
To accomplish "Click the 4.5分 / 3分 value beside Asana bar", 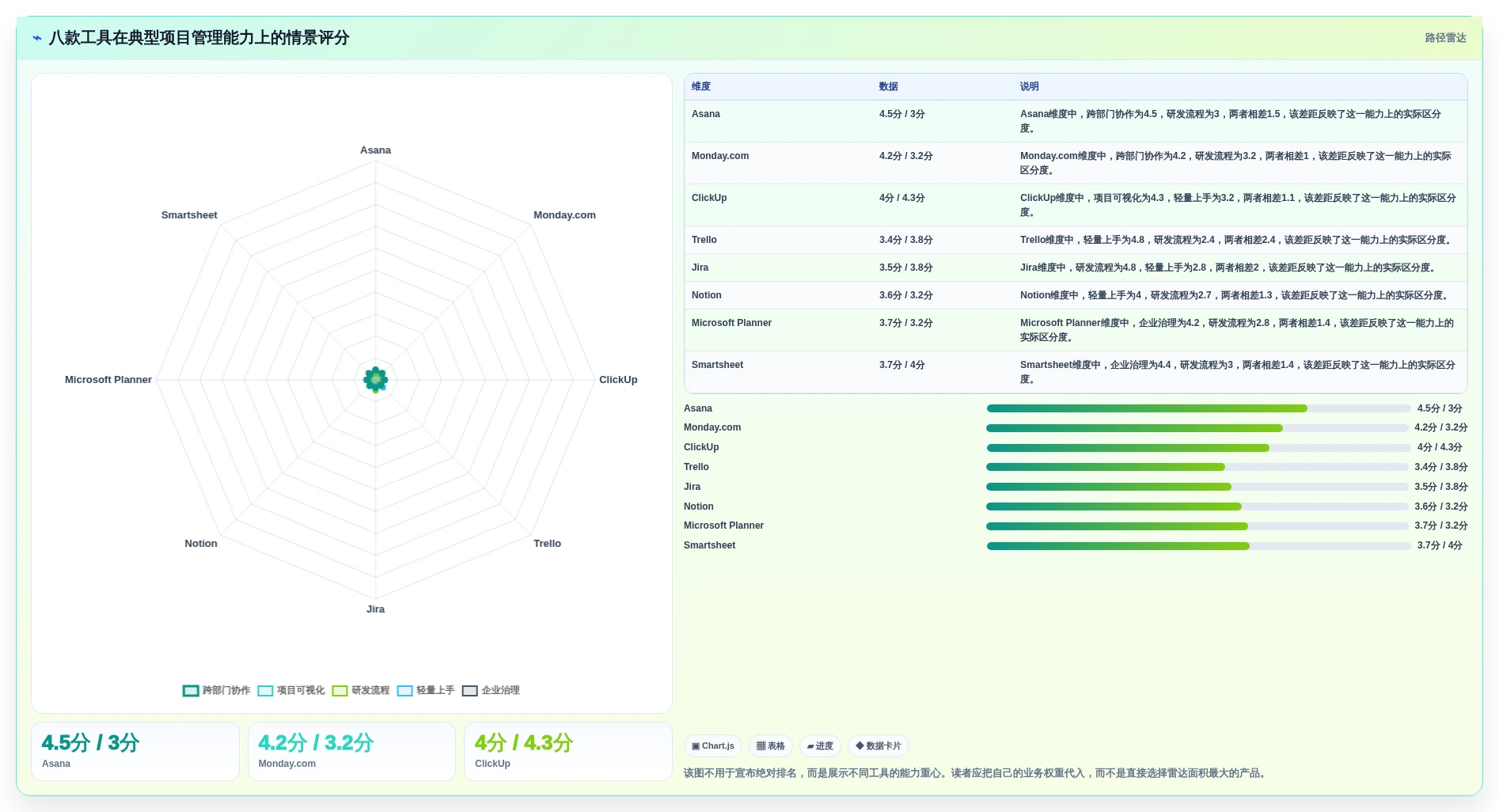I will coord(1440,408).
